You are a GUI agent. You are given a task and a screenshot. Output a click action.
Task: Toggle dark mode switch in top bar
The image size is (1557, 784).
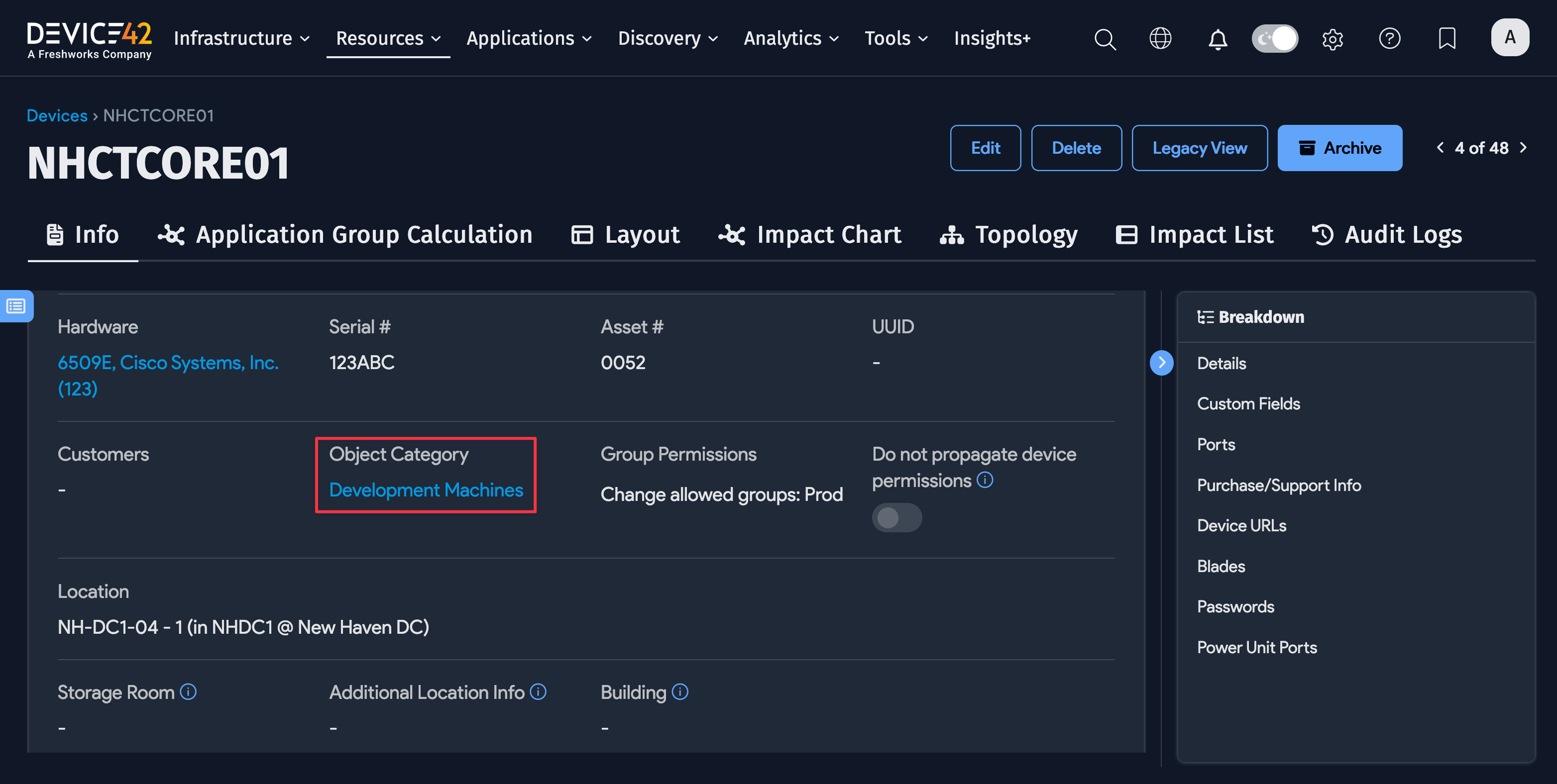pyautogui.click(x=1275, y=38)
